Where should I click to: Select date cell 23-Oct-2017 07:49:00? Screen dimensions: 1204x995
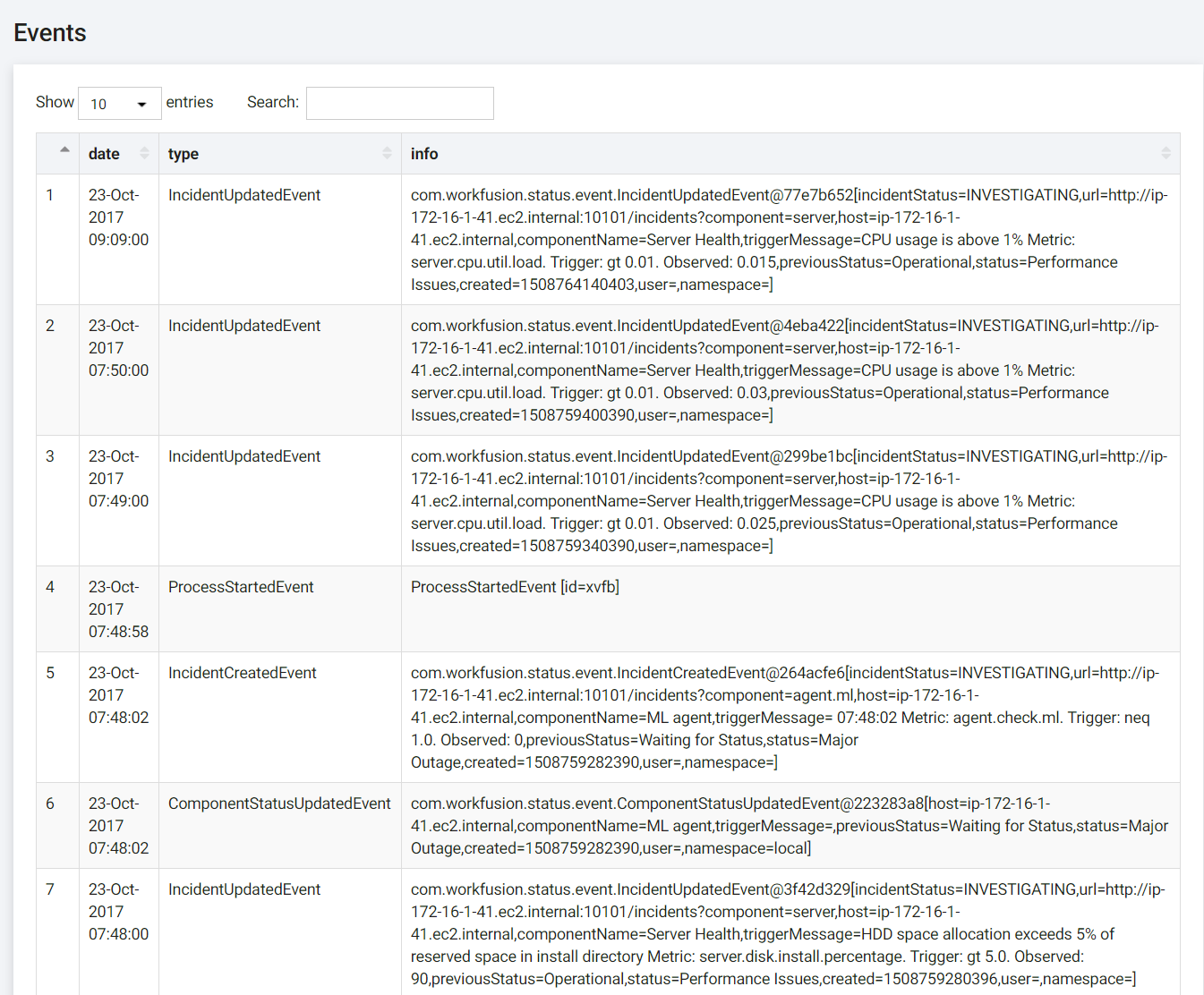118,479
